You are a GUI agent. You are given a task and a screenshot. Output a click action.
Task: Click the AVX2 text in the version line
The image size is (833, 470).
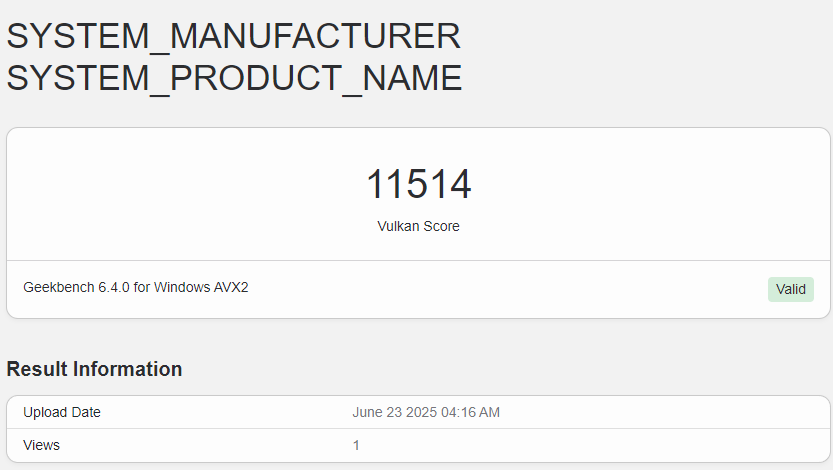point(231,288)
